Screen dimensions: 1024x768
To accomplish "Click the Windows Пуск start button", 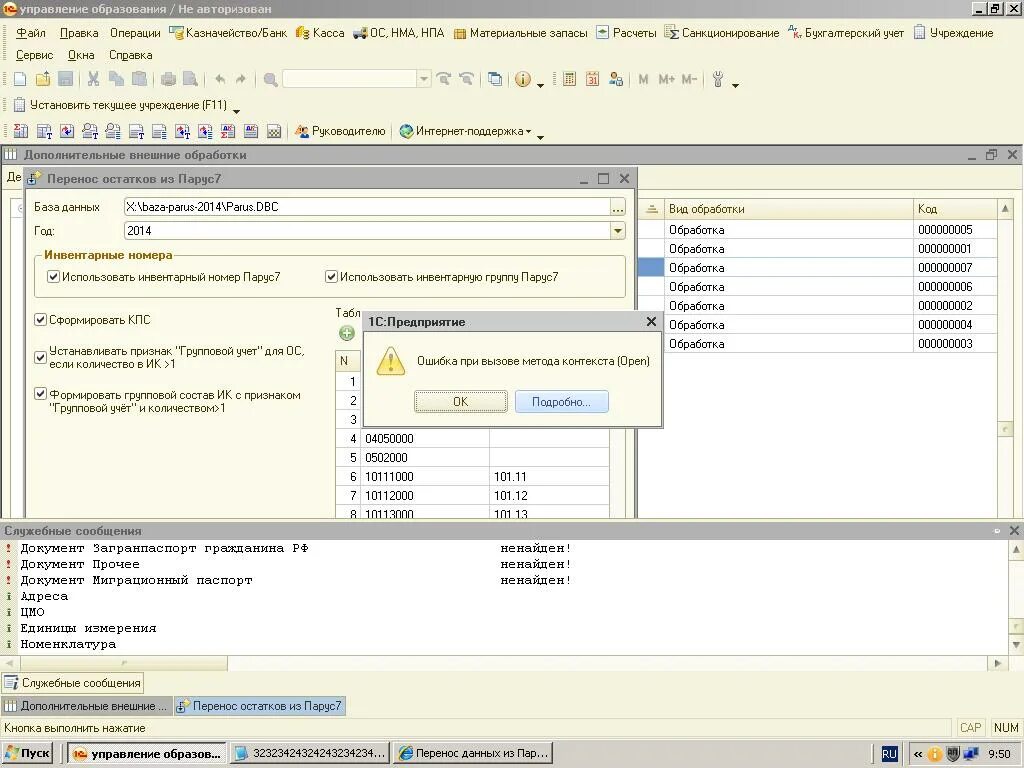I will (x=28, y=753).
